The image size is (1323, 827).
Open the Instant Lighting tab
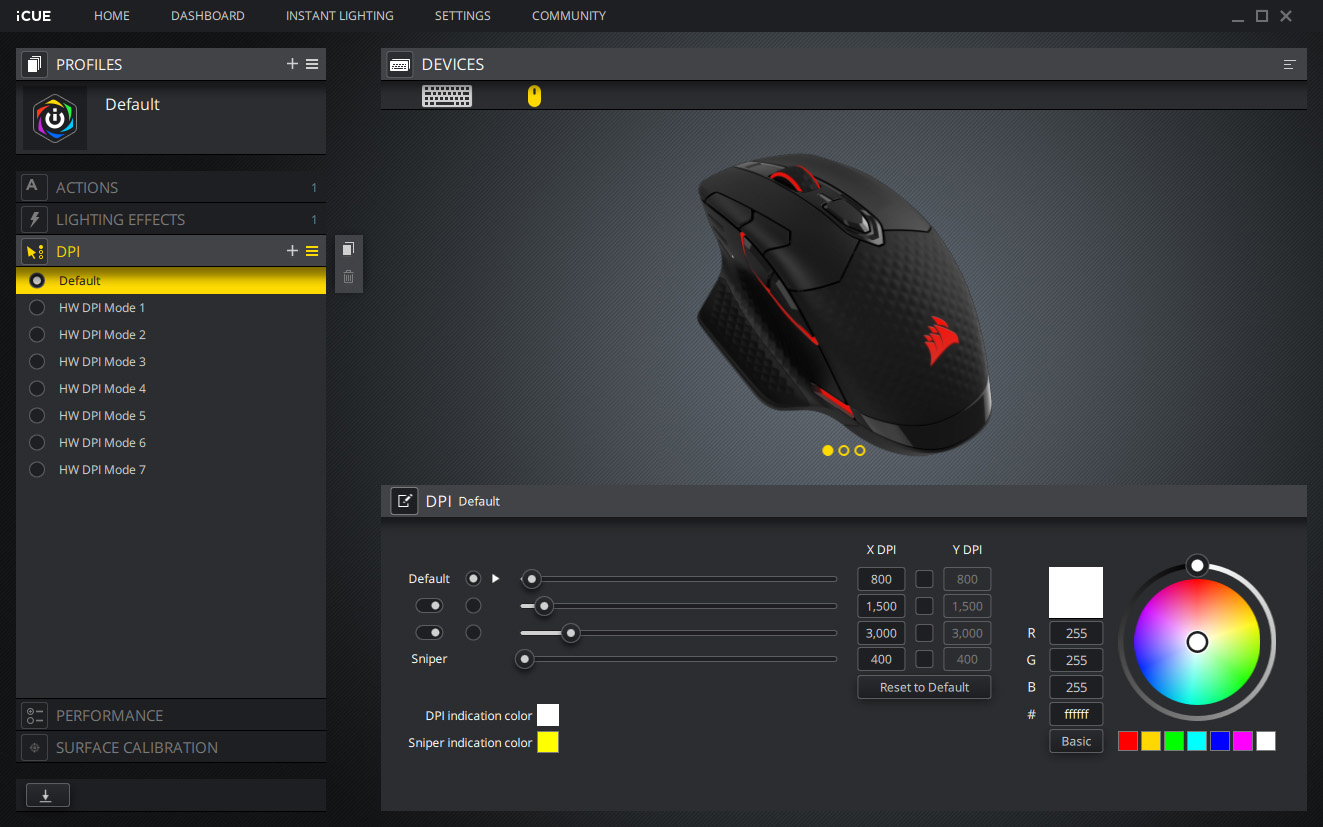pyautogui.click(x=340, y=16)
